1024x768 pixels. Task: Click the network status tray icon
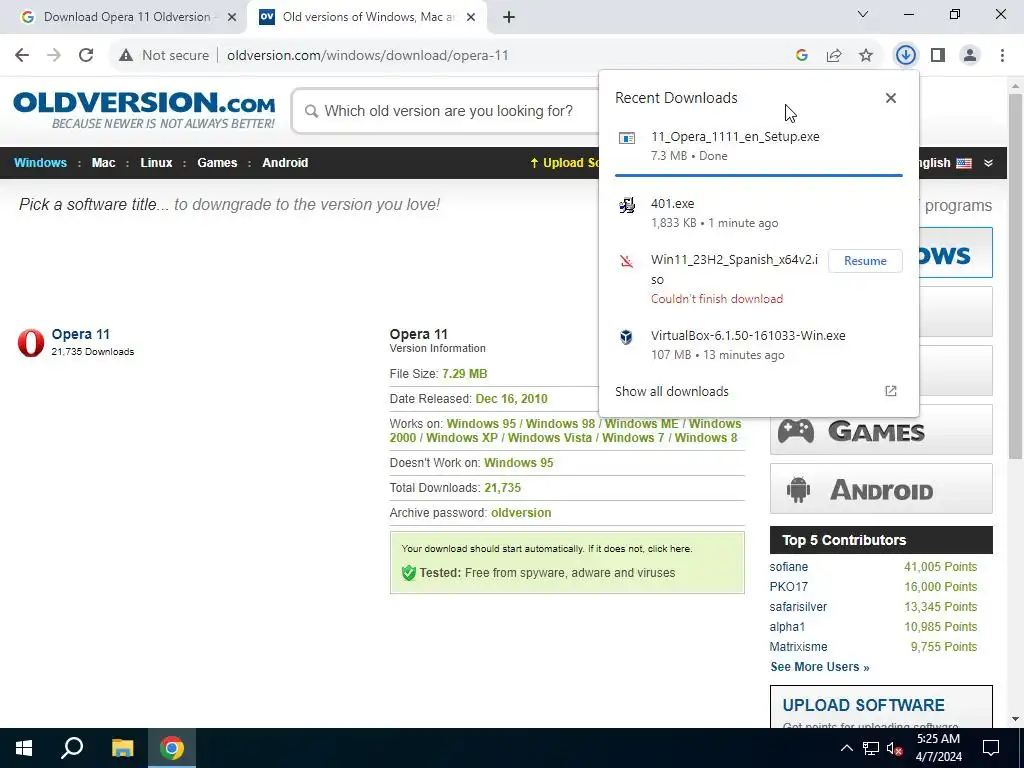pyautogui.click(x=871, y=748)
